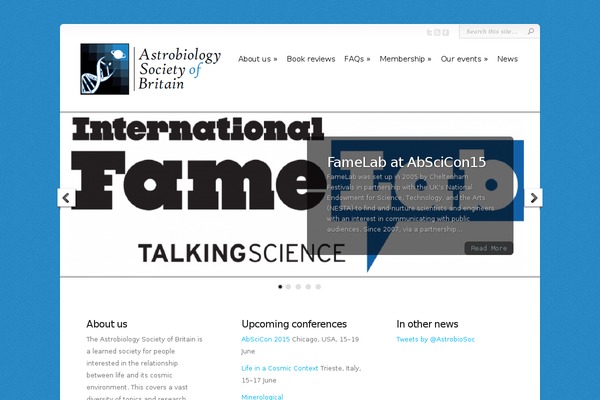Select the fourth slider dot
Viewport: 600px width, 400px height.
(308, 287)
